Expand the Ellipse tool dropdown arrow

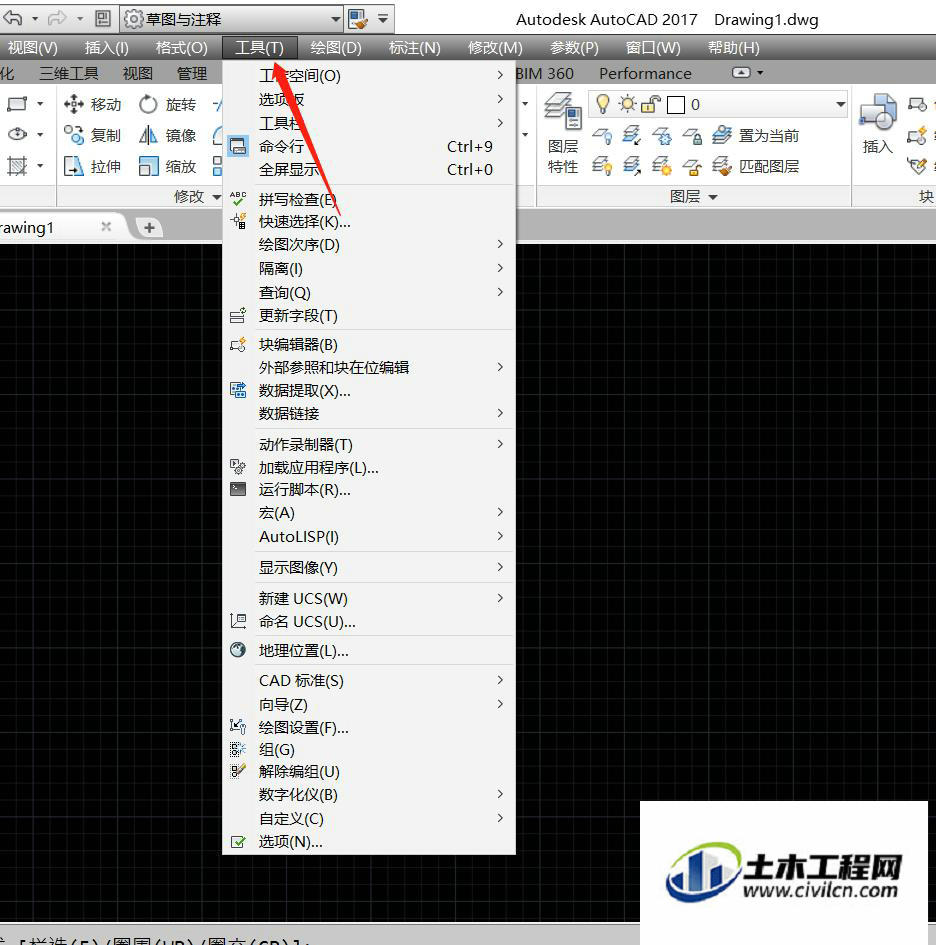[40, 134]
